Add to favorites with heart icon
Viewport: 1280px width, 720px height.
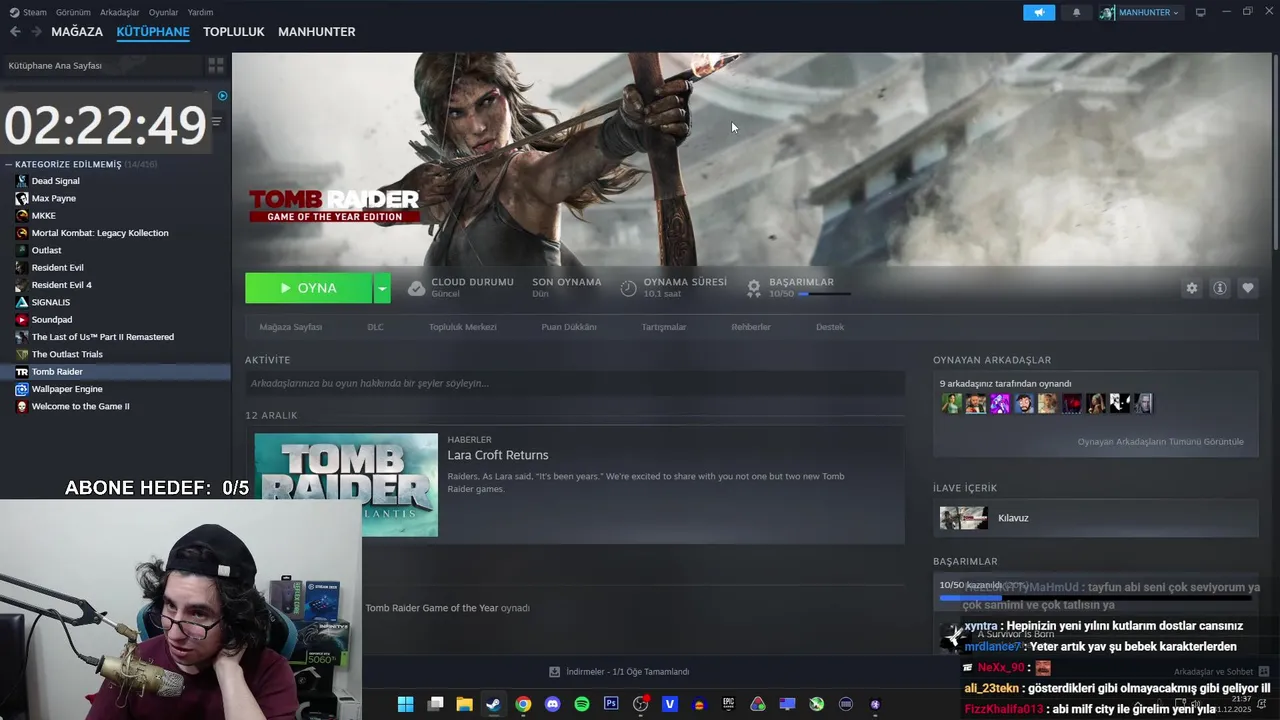pos(1248,288)
